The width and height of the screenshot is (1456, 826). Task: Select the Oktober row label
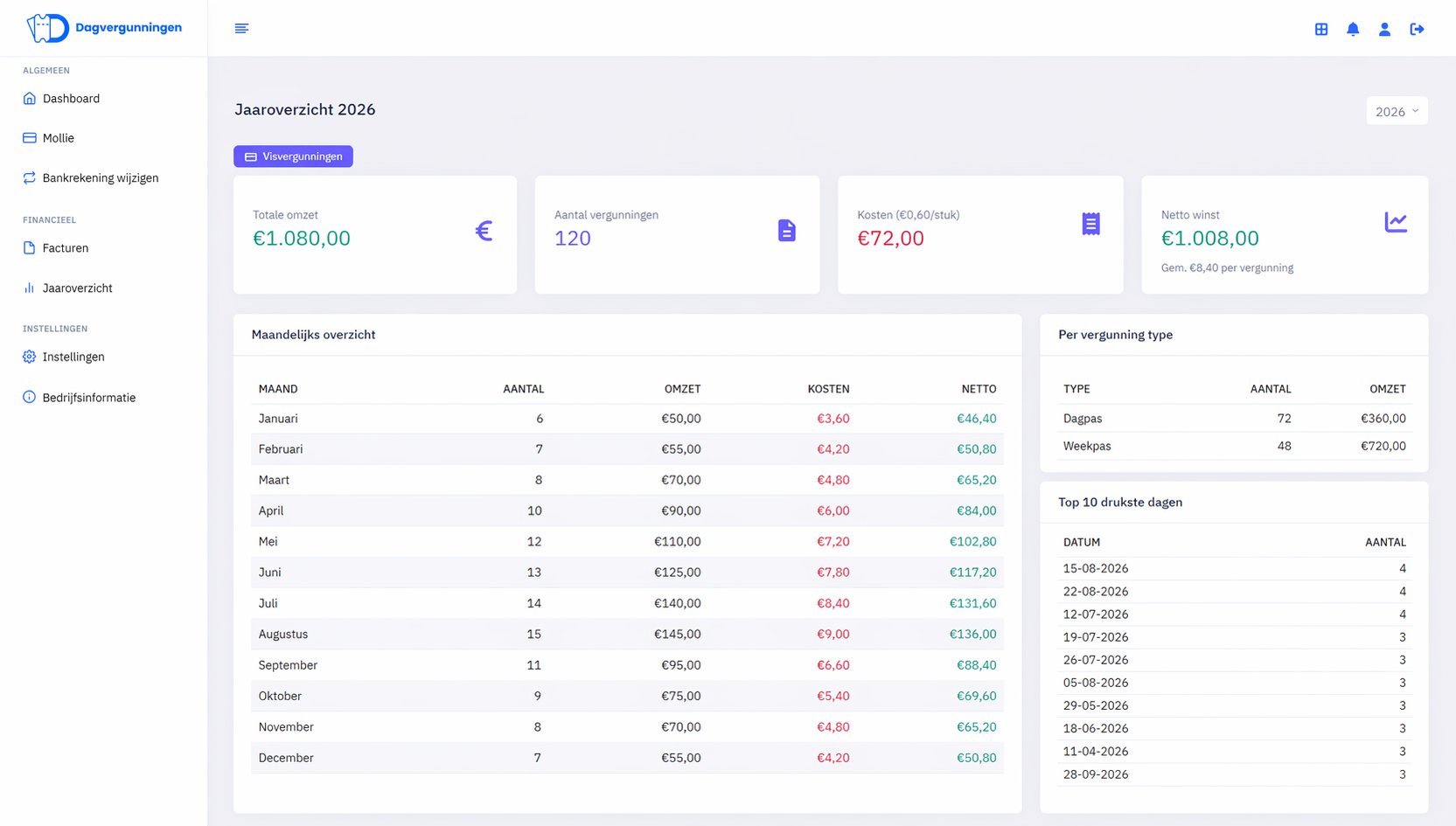pos(280,696)
